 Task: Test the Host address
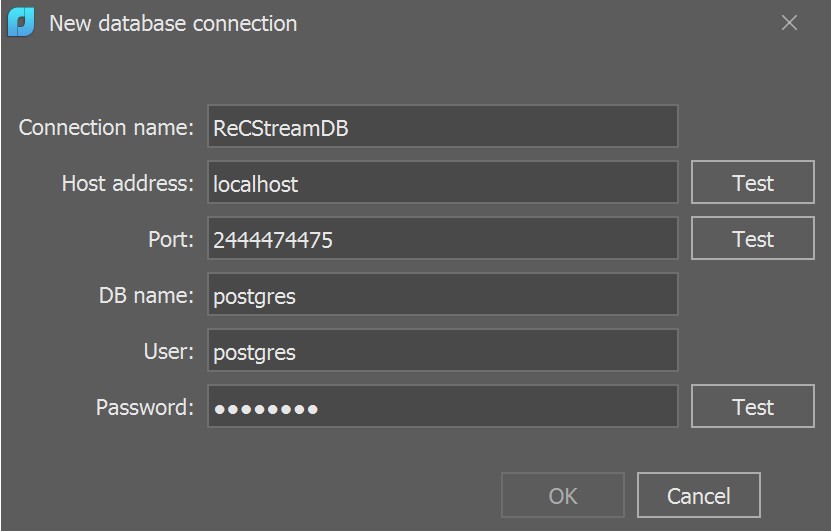(752, 183)
